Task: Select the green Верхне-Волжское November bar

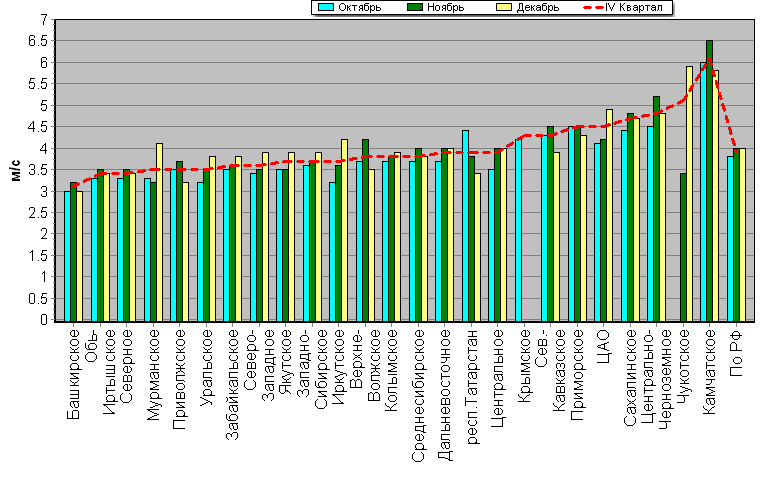Action: coord(365,230)
